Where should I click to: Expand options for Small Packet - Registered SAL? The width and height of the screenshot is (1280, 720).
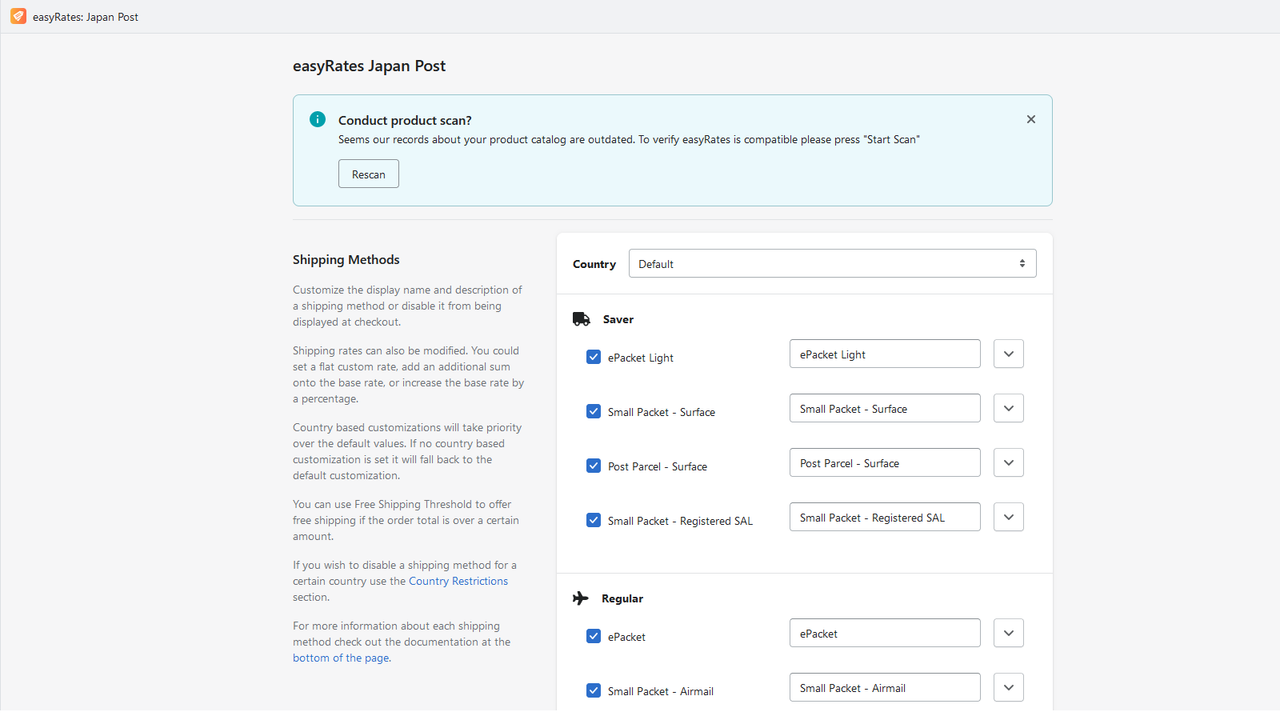[1008, 517]
